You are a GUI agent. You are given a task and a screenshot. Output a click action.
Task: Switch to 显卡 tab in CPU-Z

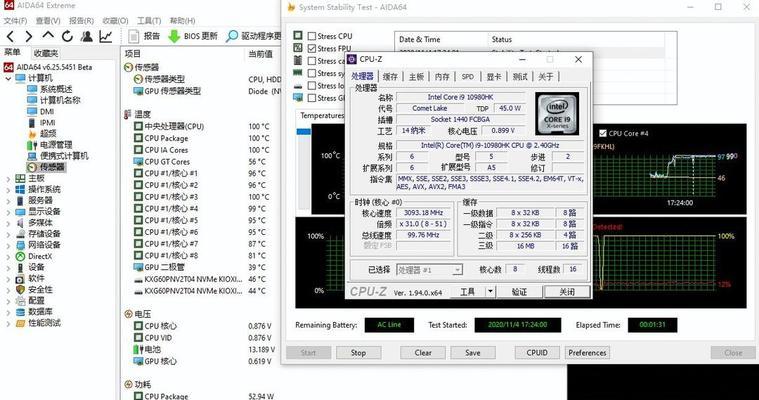[x=494, y=77]
